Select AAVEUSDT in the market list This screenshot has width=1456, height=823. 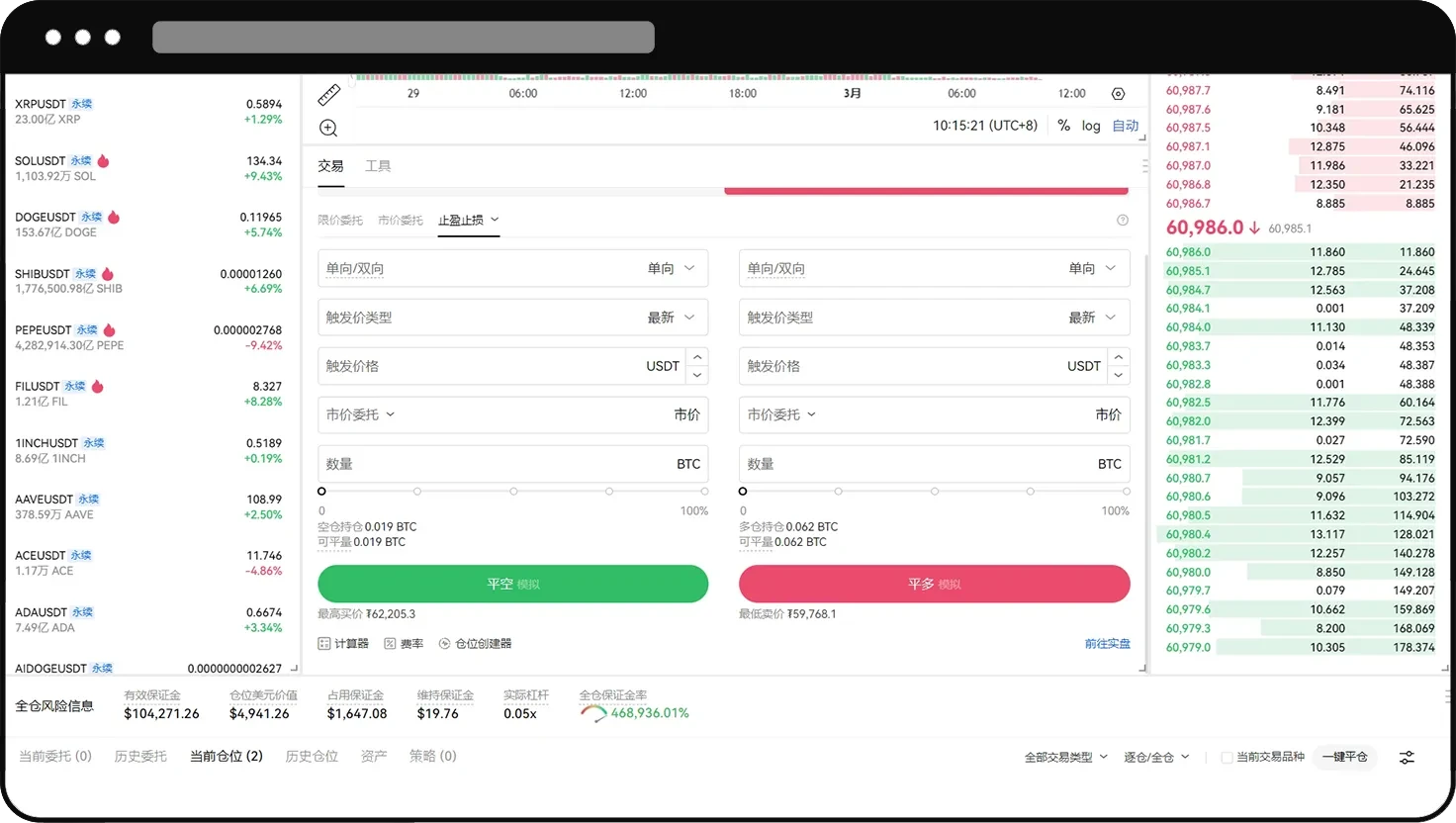click(148, 507)
